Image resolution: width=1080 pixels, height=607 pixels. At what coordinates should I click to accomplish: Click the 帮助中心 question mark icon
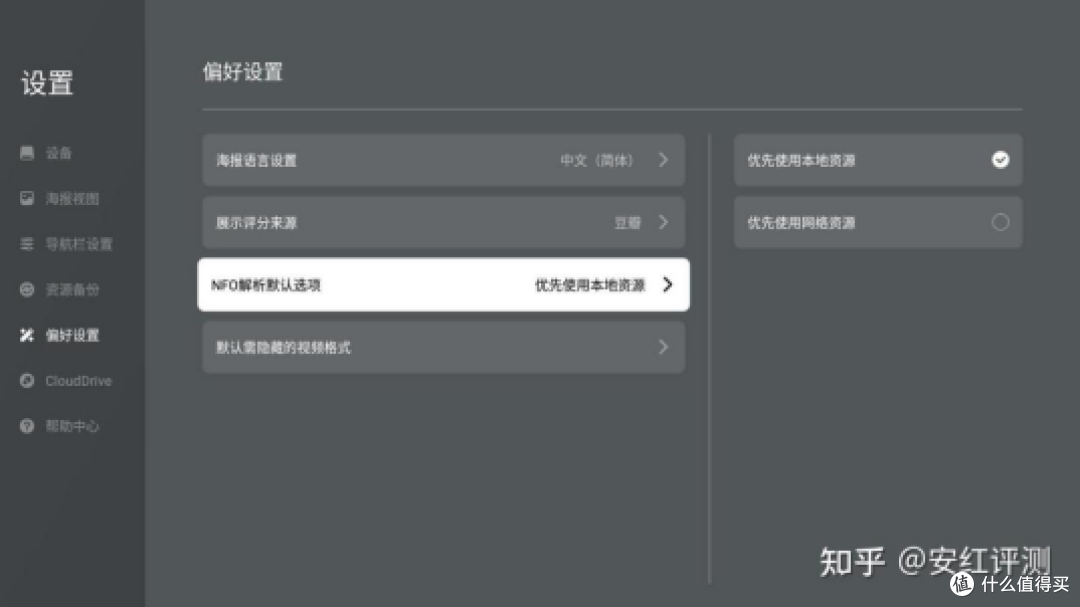pyautogui.click(x=27, y=426)
